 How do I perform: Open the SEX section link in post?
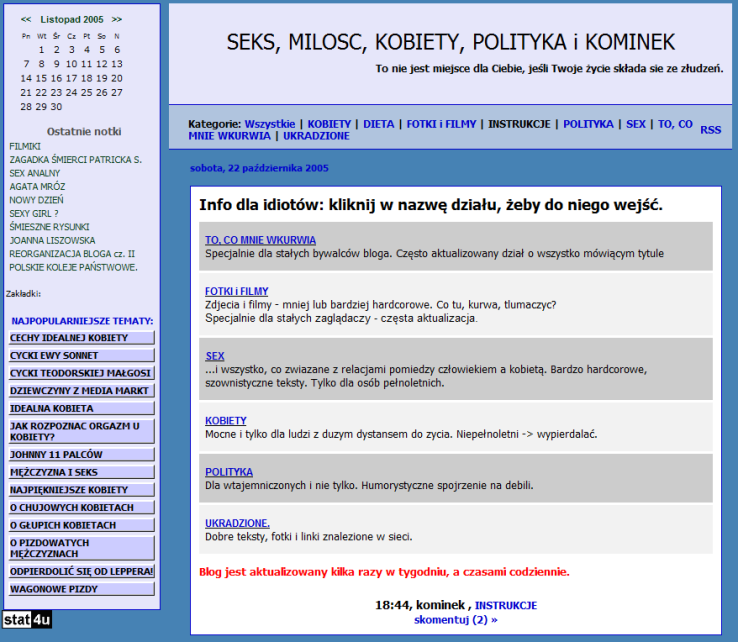click(x=215, y=356)
